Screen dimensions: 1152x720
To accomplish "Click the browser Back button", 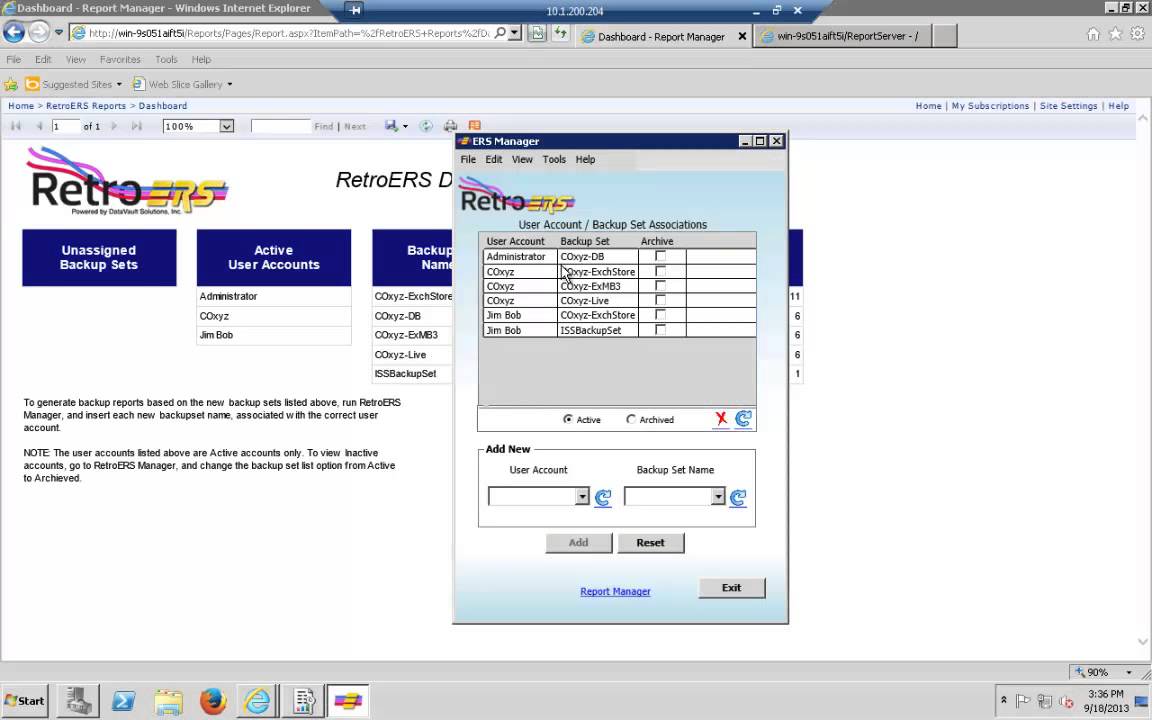I will (x=14, y=32).
